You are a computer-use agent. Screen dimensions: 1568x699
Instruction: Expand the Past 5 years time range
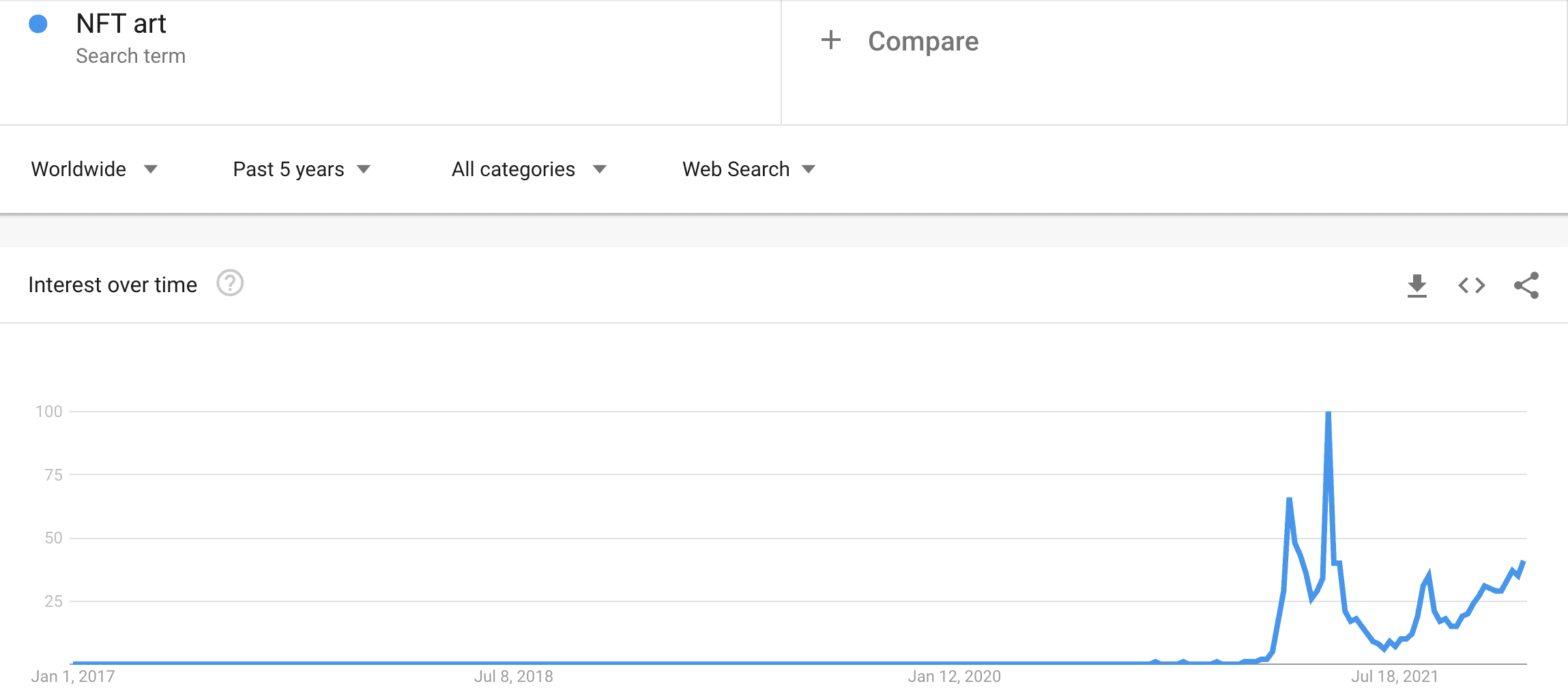[301, 169]
